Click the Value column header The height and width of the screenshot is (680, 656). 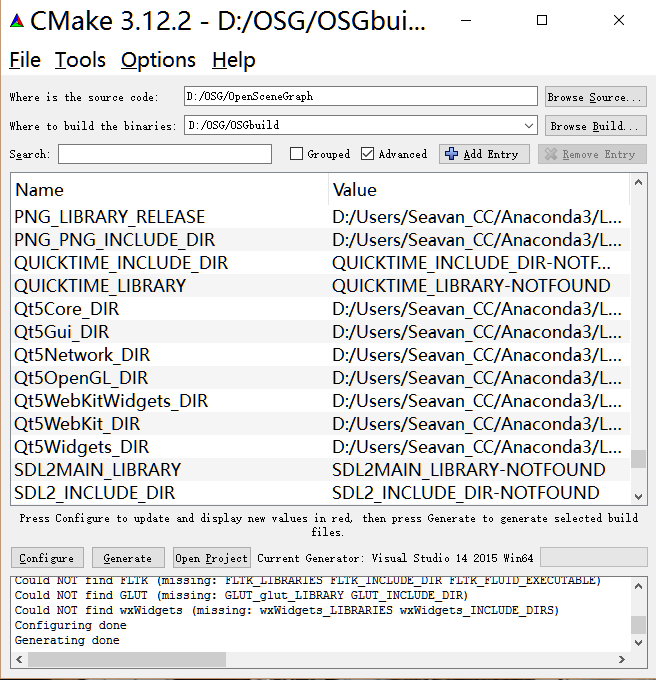479,190
